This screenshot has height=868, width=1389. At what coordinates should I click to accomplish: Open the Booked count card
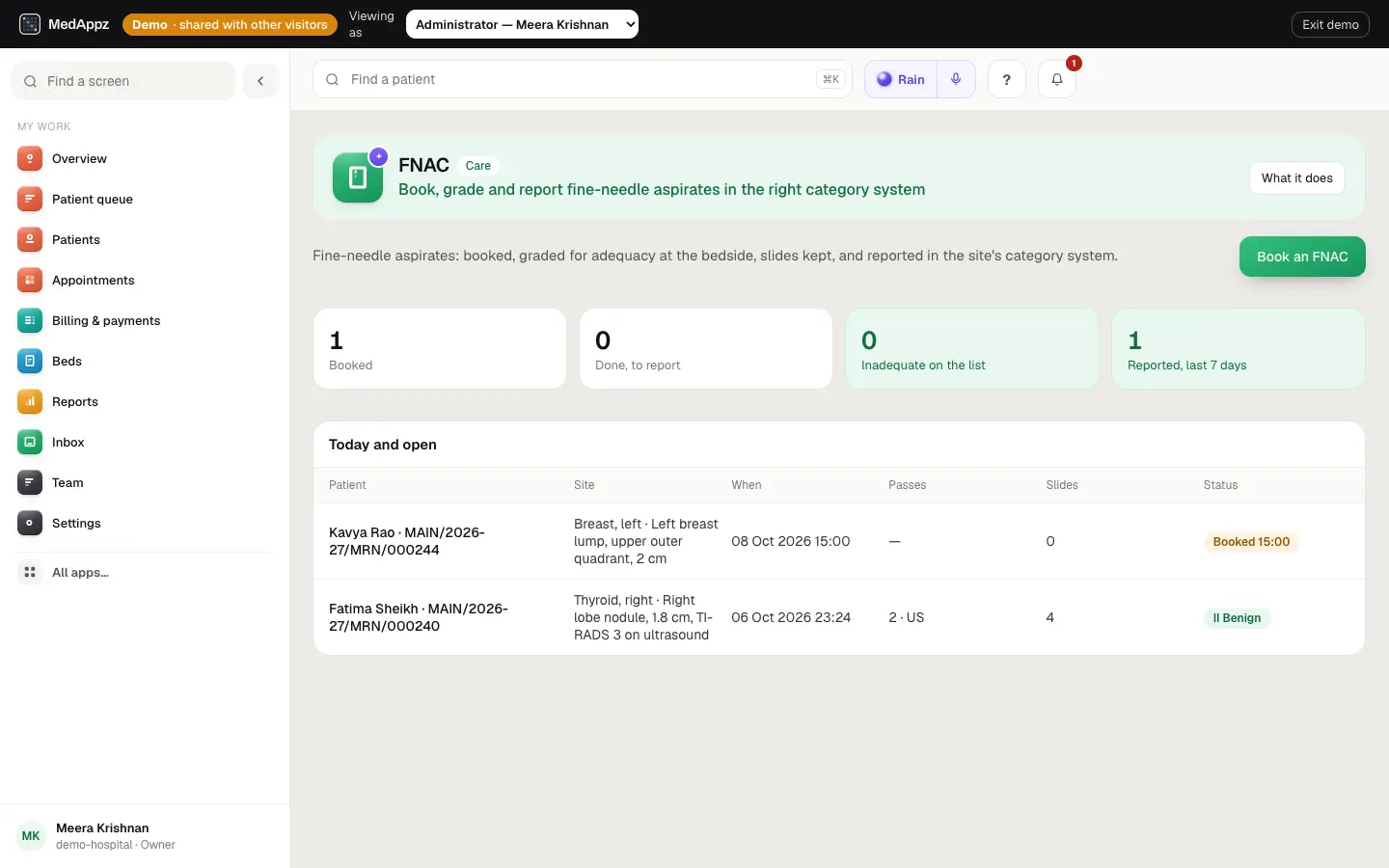(x=440, y=349)
